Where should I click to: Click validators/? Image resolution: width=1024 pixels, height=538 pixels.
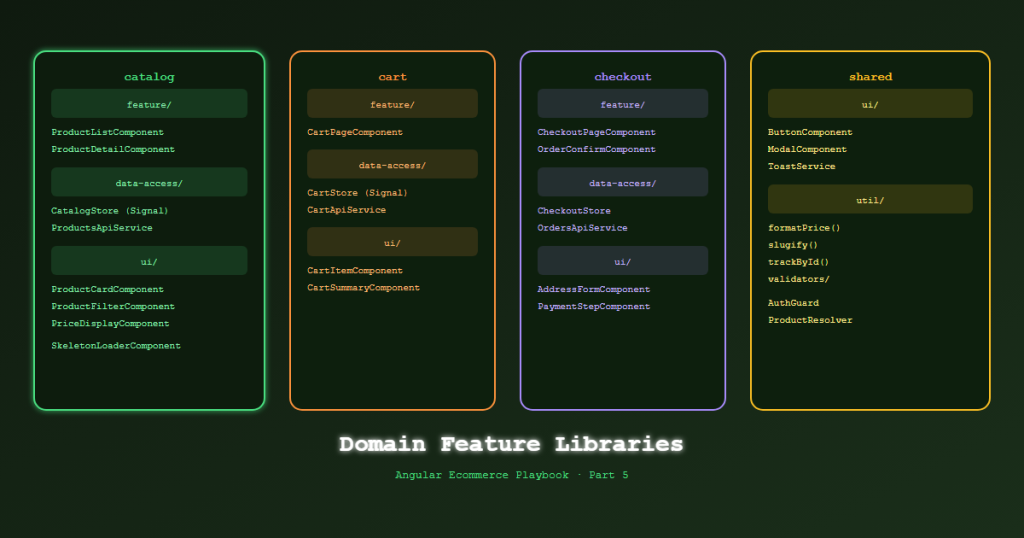(x=799, y=279)
